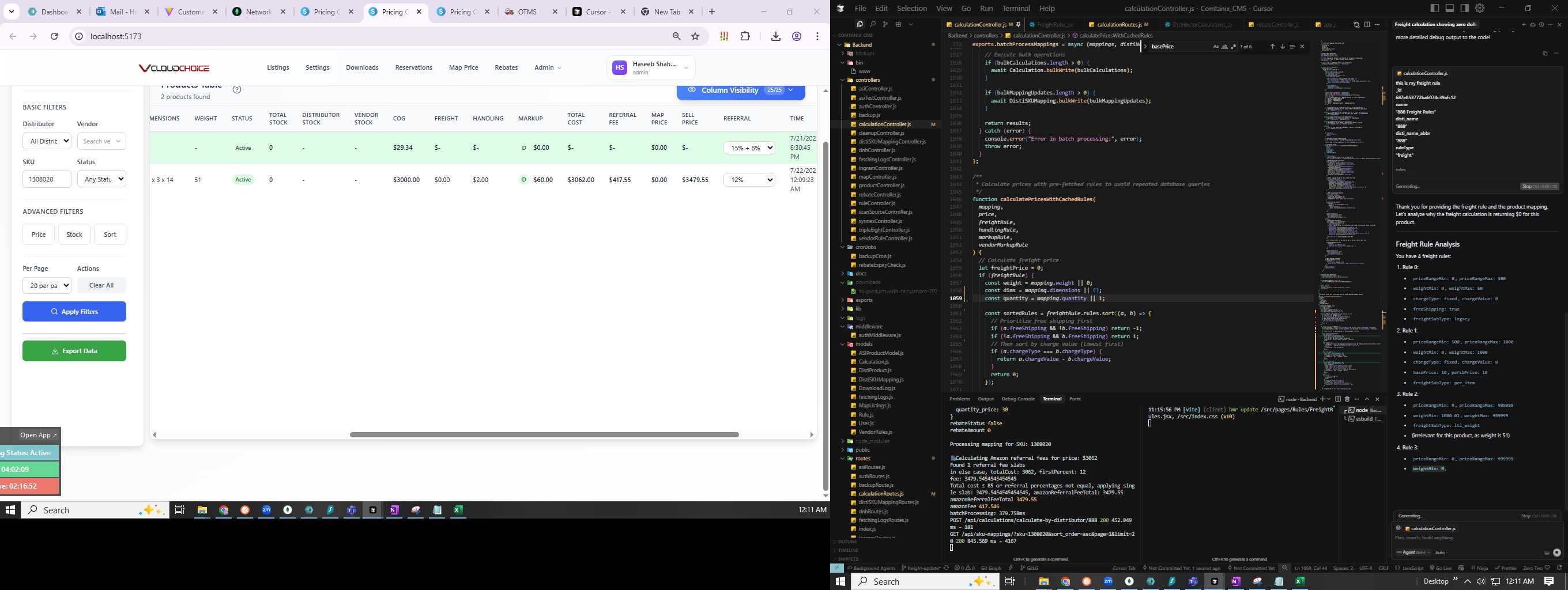Switch to Debug Console panel tab

[x=1017, y=399]
